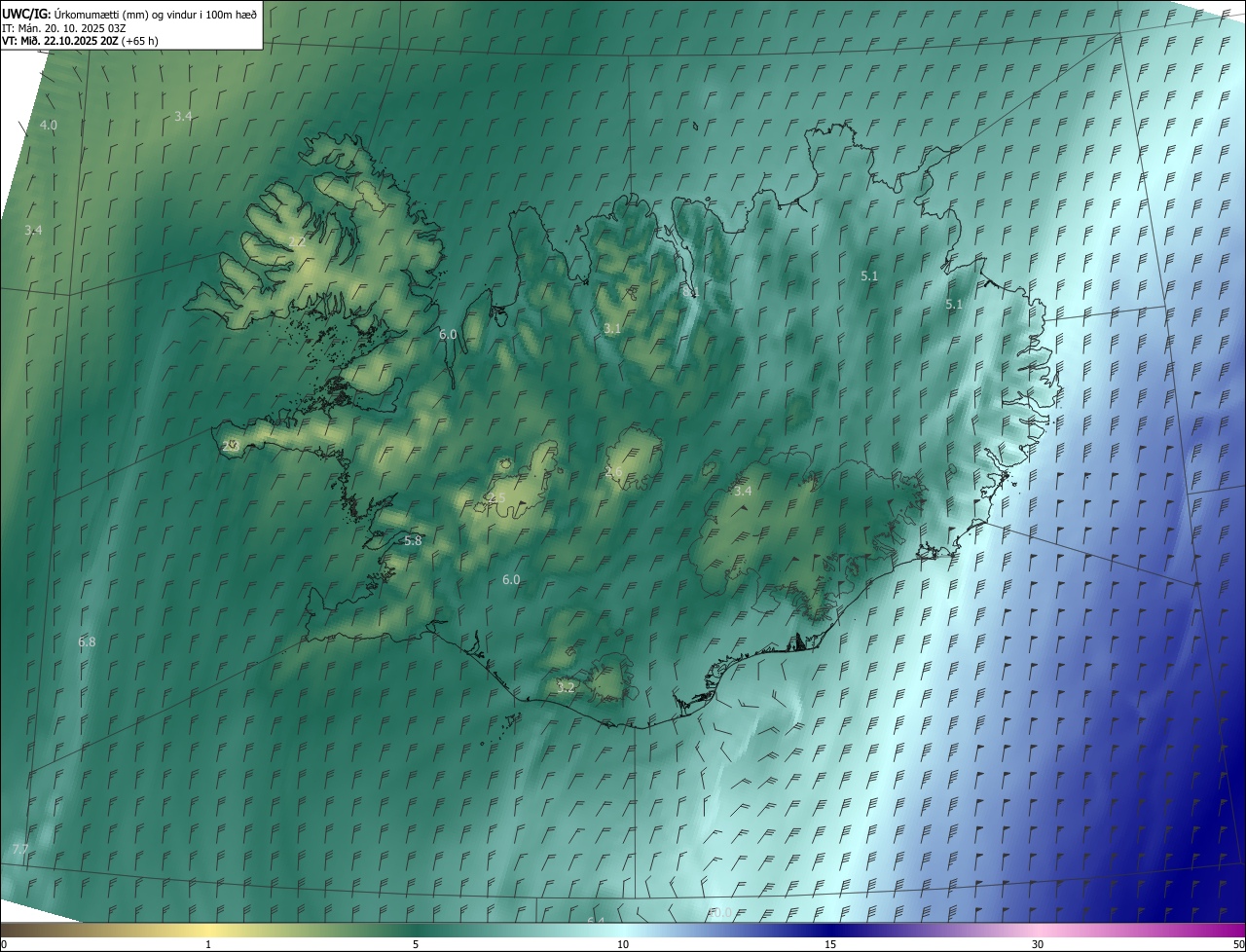Click the "7.7" value on the map edge
The width and height of the screenshot is (1246, 952).
tap(19, 850)
